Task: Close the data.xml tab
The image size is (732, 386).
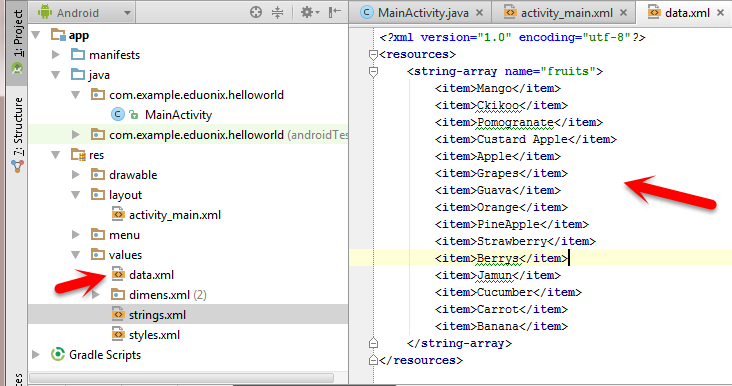Action: [720, 13]
